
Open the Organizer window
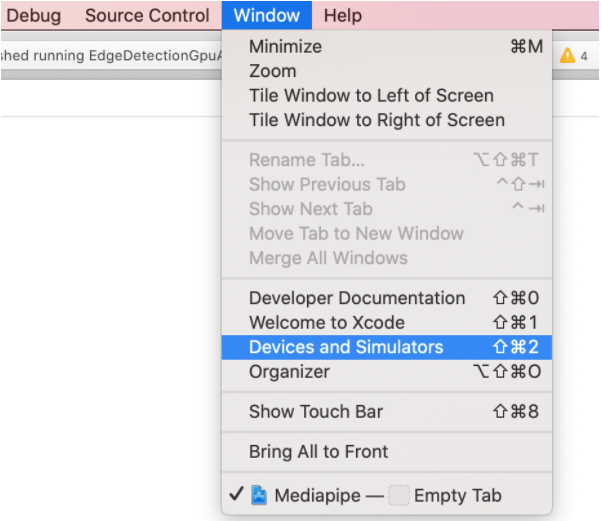289,371
